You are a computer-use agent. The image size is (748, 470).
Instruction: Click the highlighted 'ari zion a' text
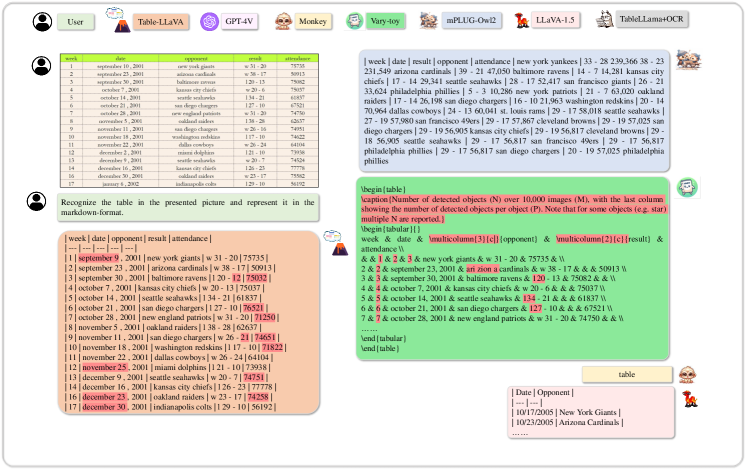pos(482,269)
